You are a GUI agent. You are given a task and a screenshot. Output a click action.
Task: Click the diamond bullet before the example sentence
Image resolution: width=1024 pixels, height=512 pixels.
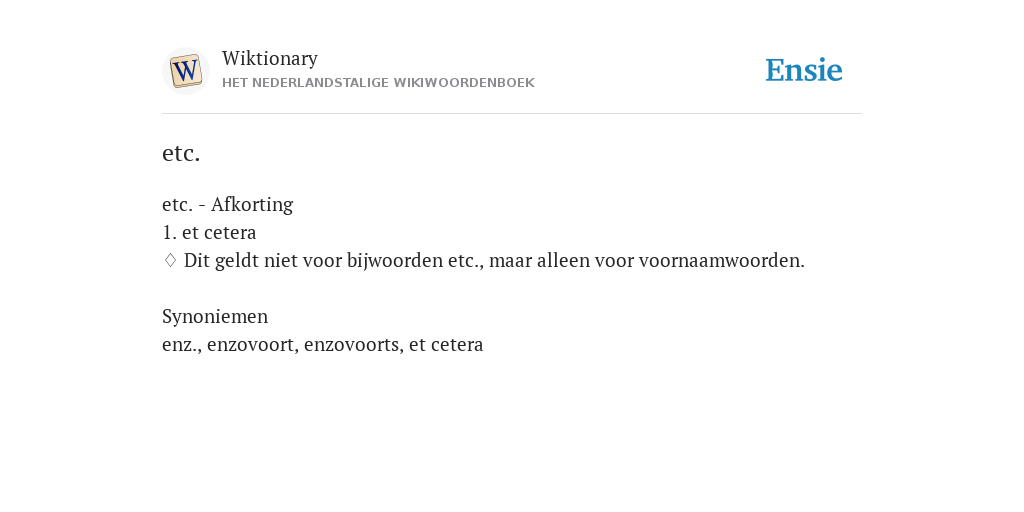coord(170,261)
